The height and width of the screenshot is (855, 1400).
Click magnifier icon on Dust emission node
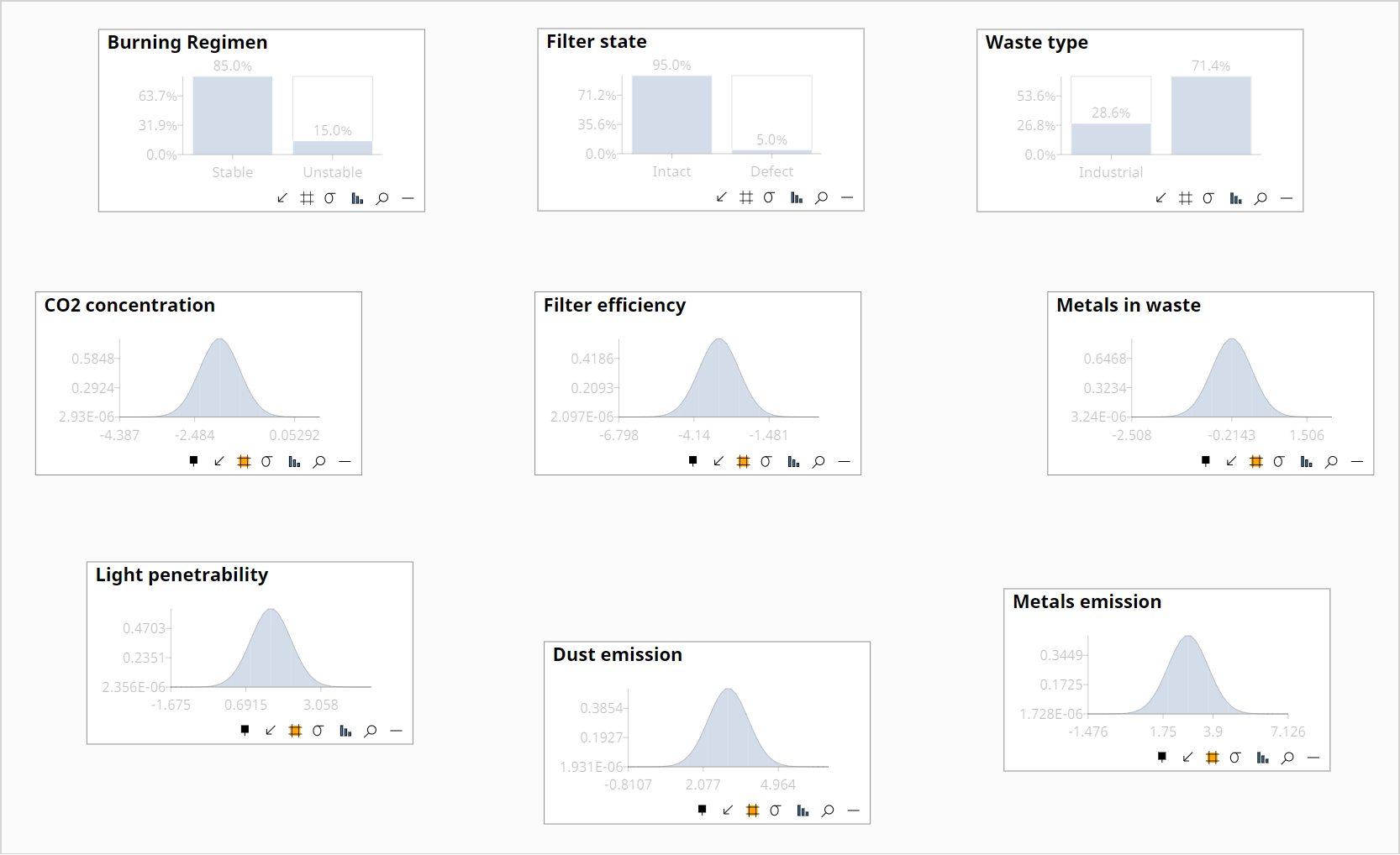pyautogui.click(x=828, y=810)
